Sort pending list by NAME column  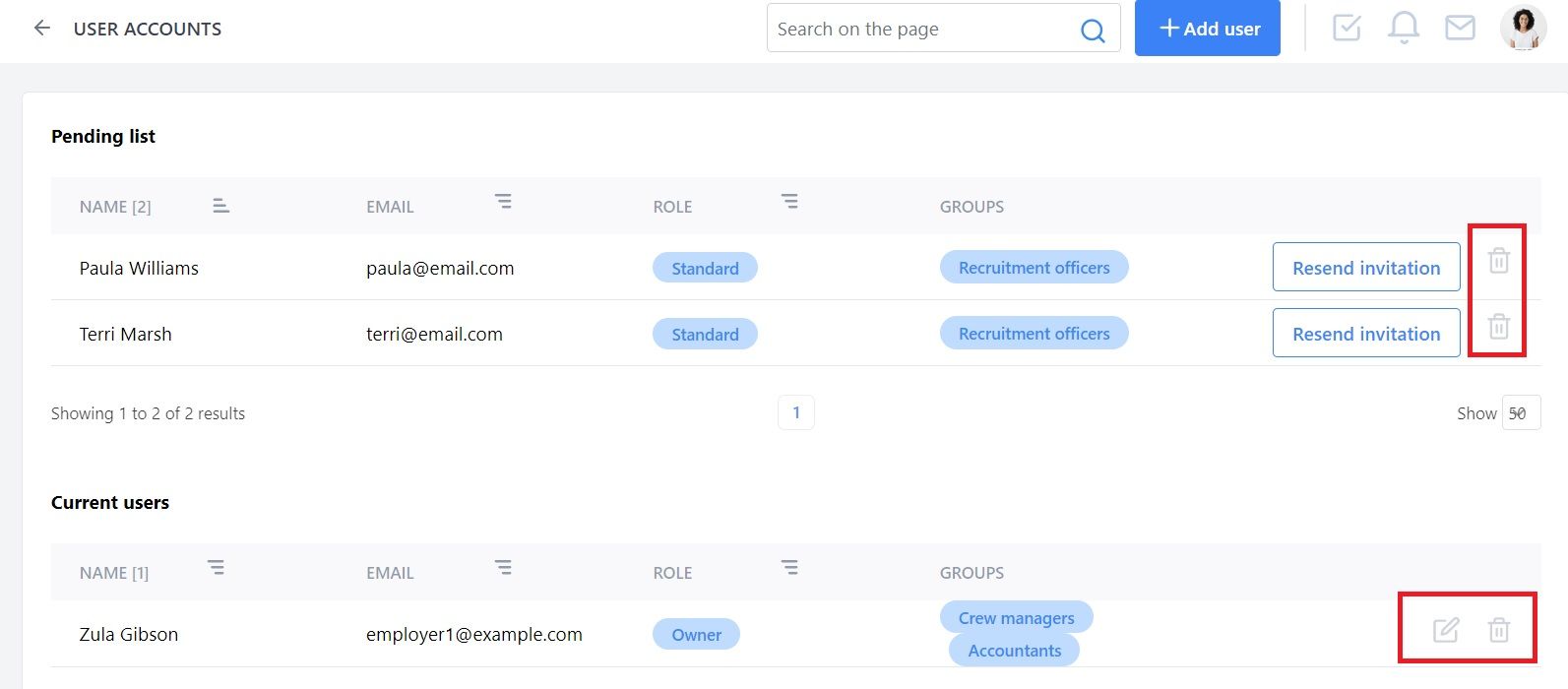(220, 206)
